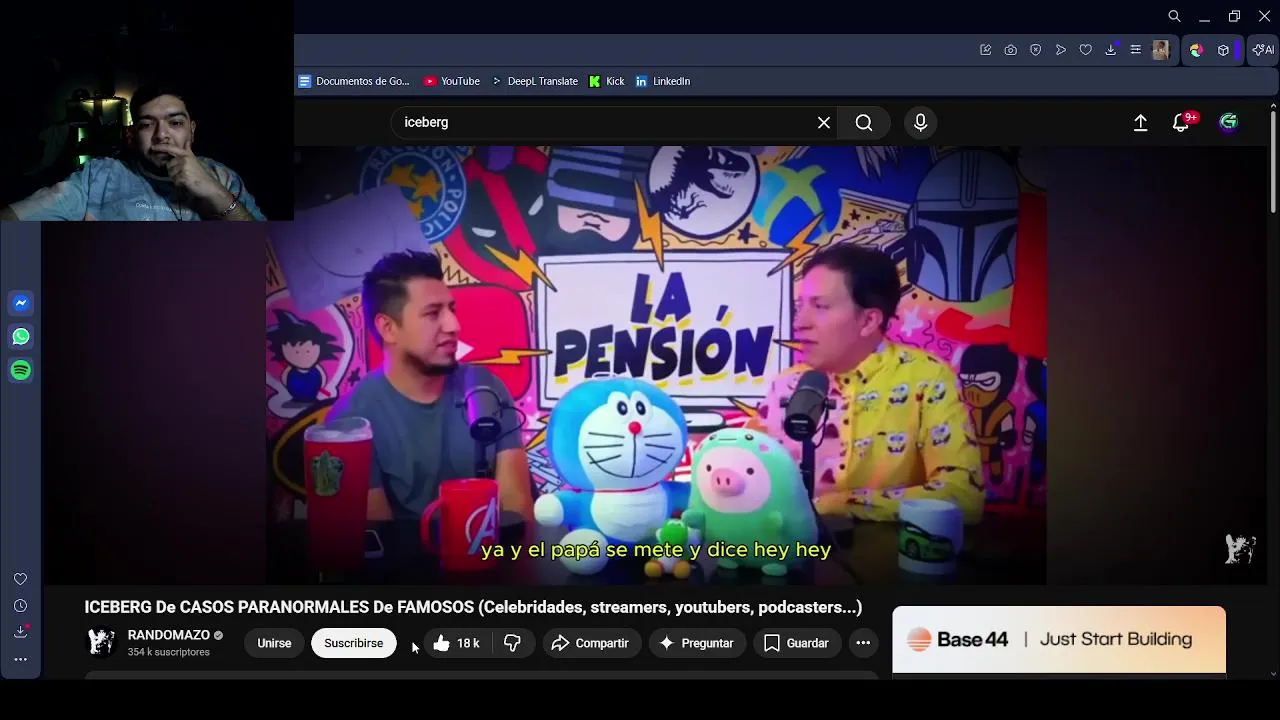Click the send/flow arrow icon in toolbar
The height and width of the screenshot is (720, 1280).
[1061, 50]
